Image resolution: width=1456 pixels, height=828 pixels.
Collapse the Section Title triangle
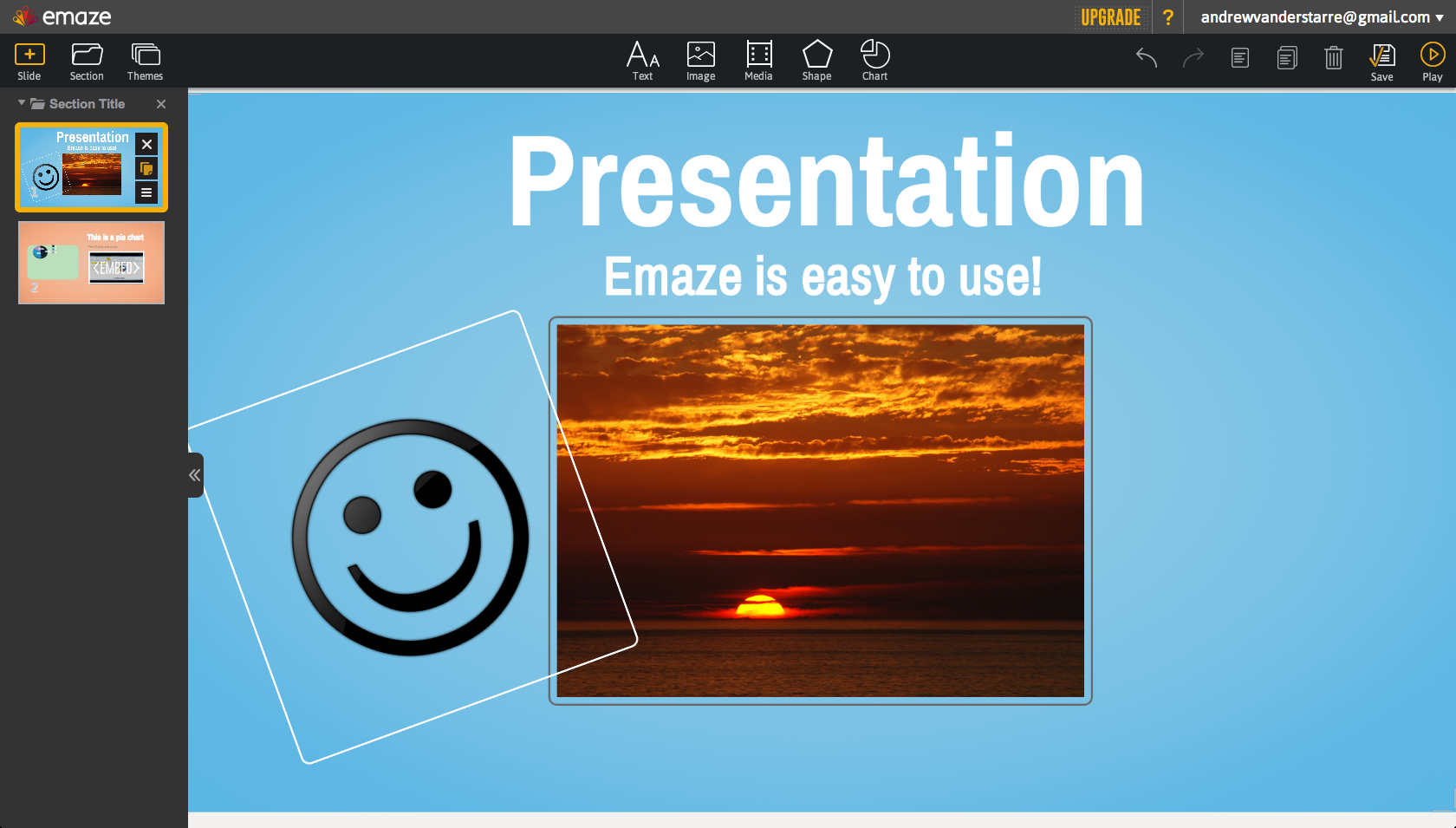pyautogui.click(x=22, y=103)
